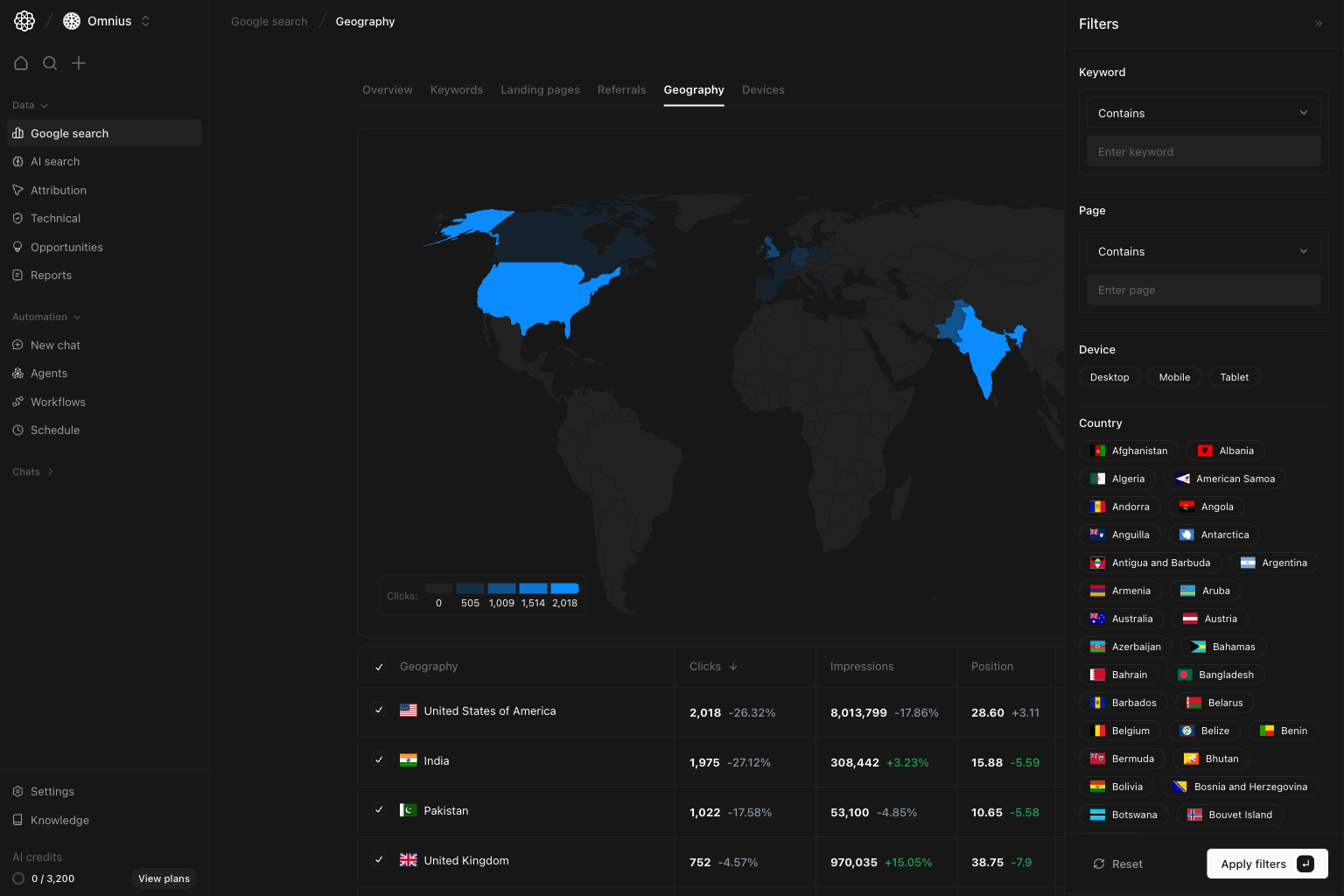Viewport: 1344px width, 896px height.
Task: Uncheck the United States of America row
Action: [379, 710]
